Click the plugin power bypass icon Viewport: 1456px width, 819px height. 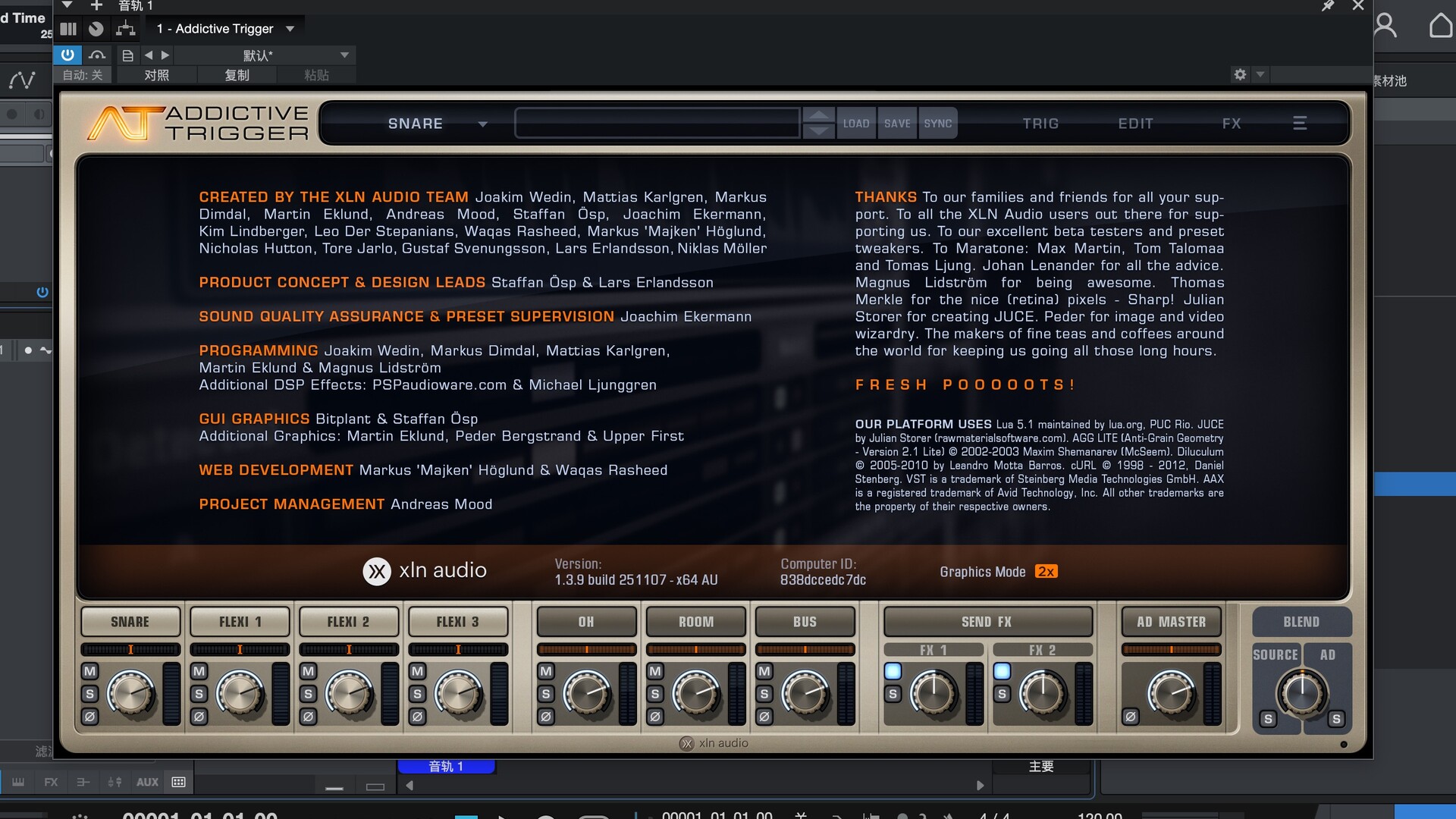[x=67, y=55]
